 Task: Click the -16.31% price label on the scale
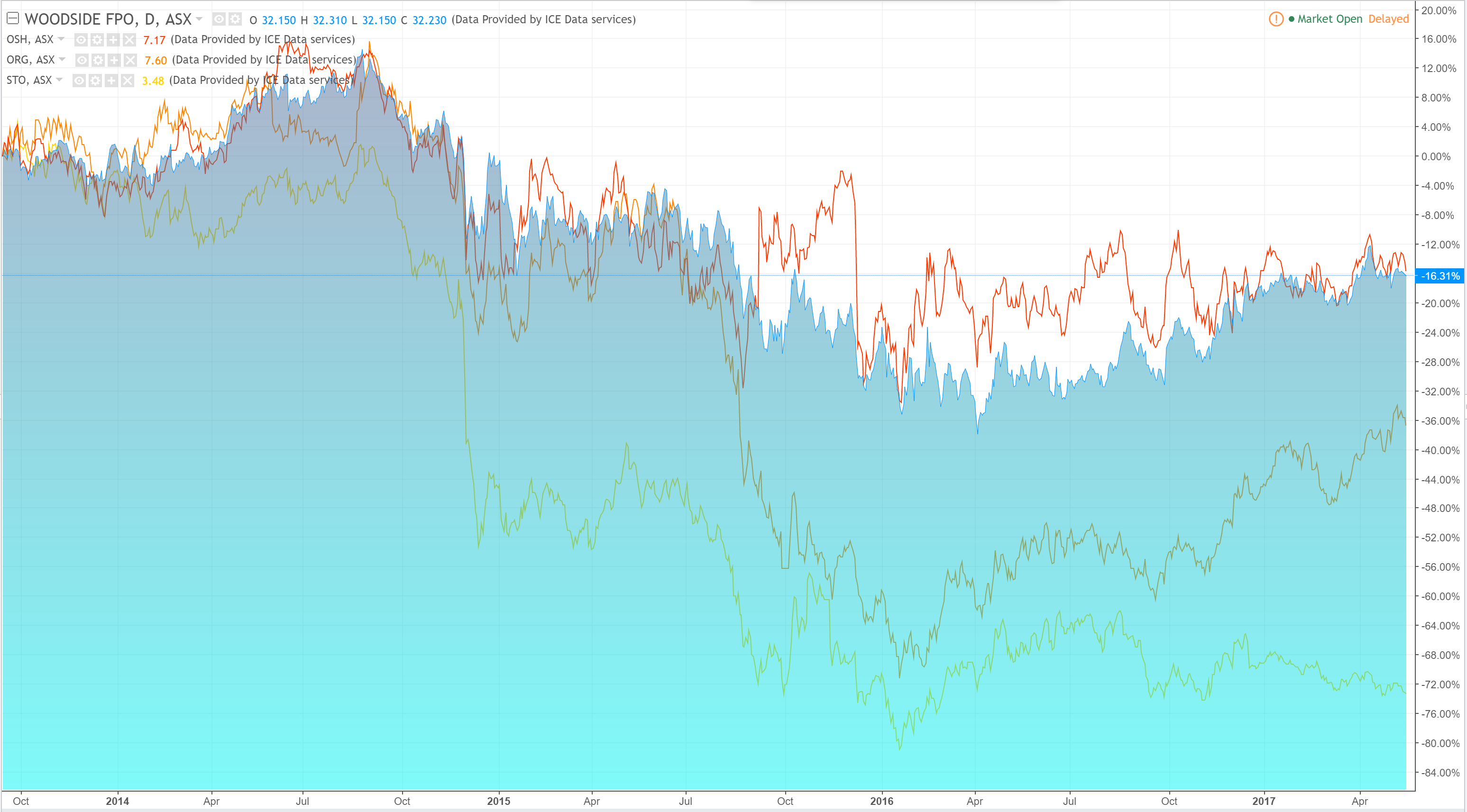click(1439, 275)
